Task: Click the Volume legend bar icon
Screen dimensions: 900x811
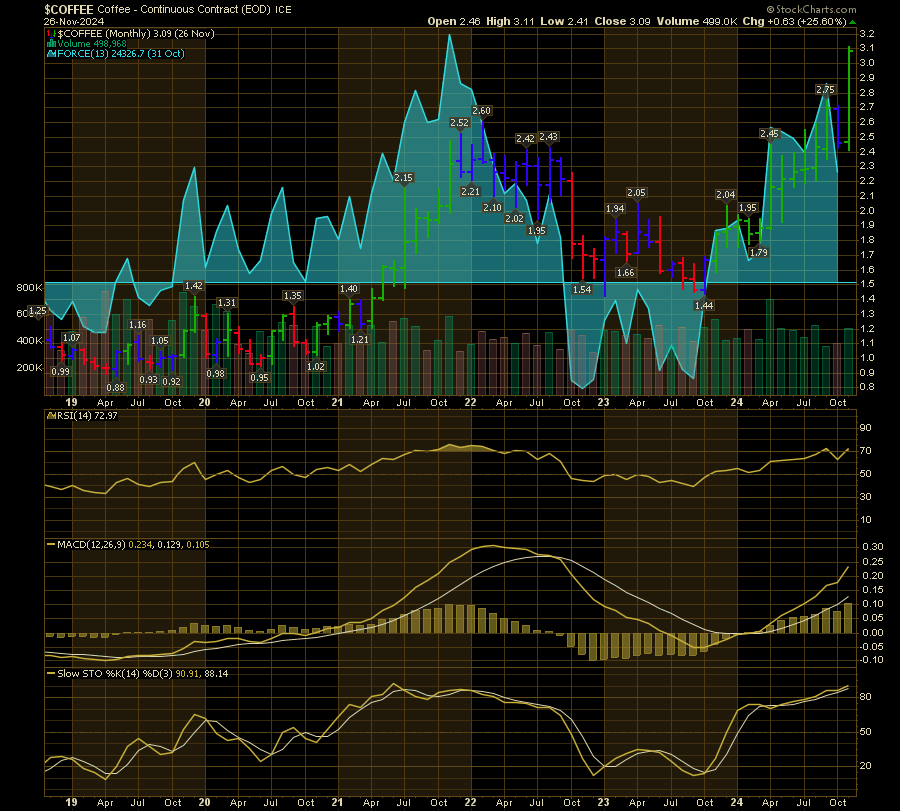Action: point(50,43)
